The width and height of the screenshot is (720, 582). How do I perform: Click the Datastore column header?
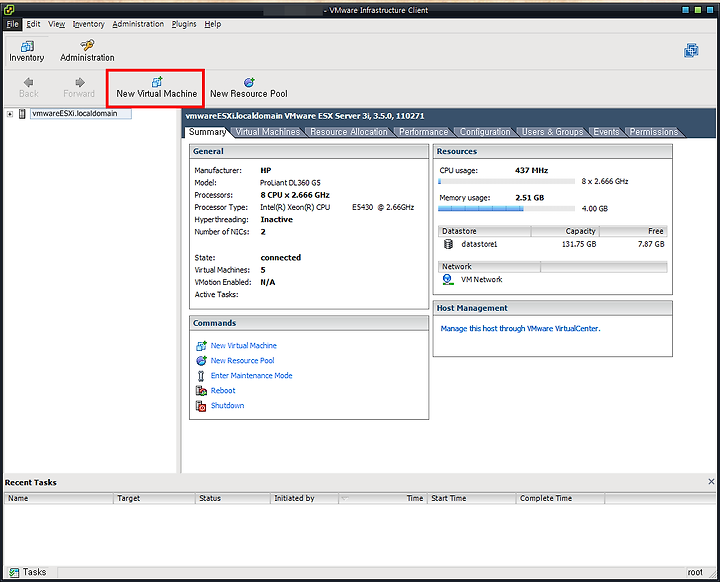point(484,231)
